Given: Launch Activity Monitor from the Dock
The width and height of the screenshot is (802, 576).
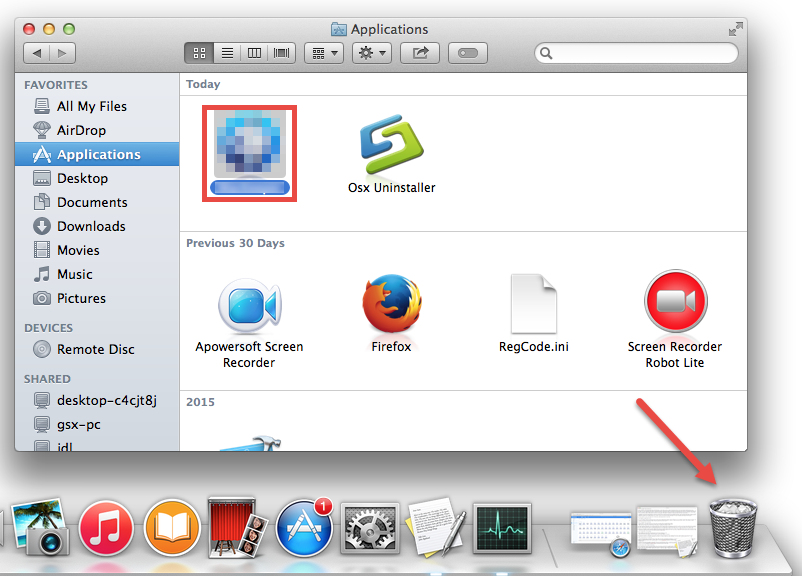Looking at the screenshot, I should tap(501, 528).
